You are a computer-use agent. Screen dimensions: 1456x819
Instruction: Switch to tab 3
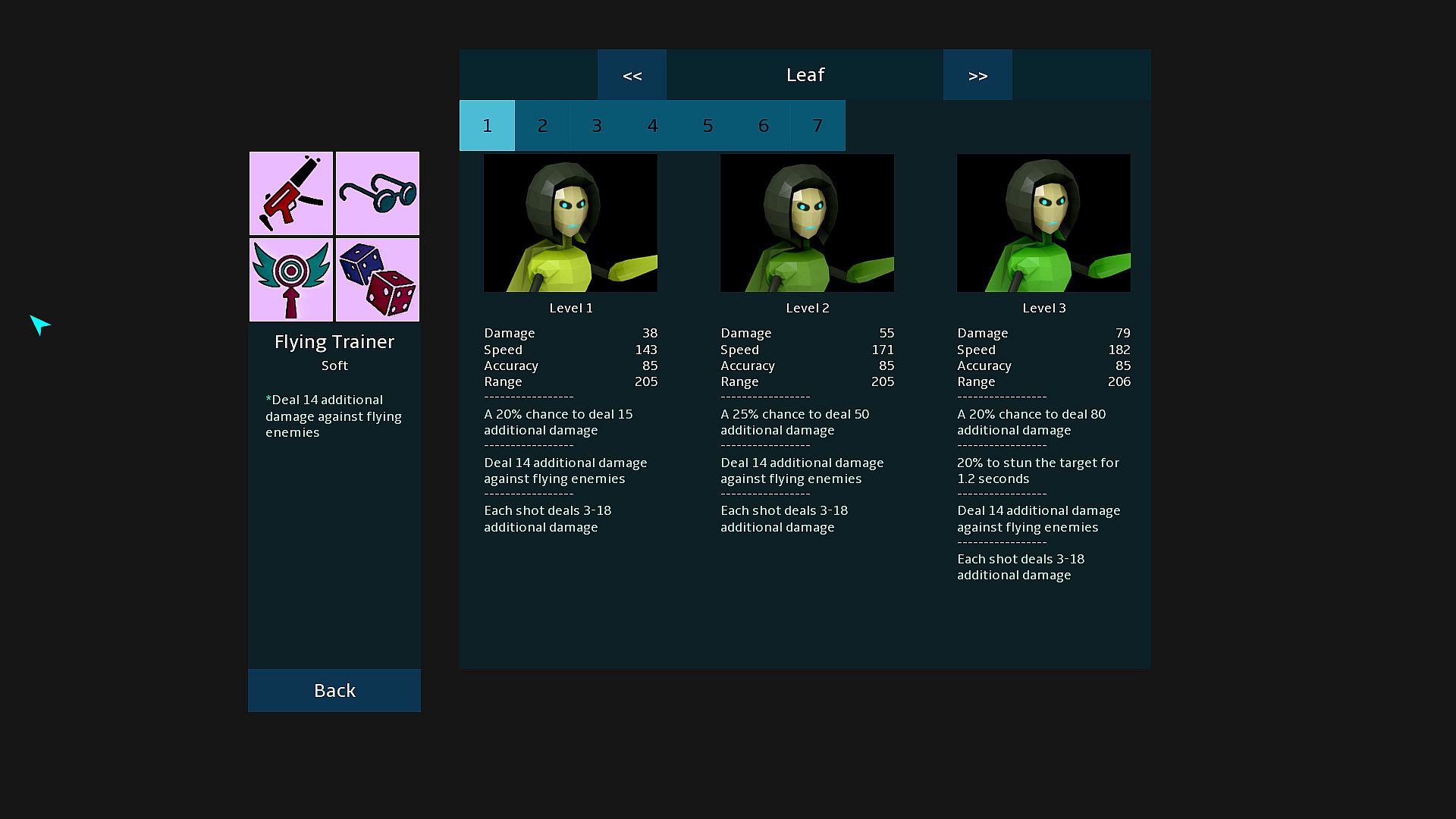coord(597,126)
